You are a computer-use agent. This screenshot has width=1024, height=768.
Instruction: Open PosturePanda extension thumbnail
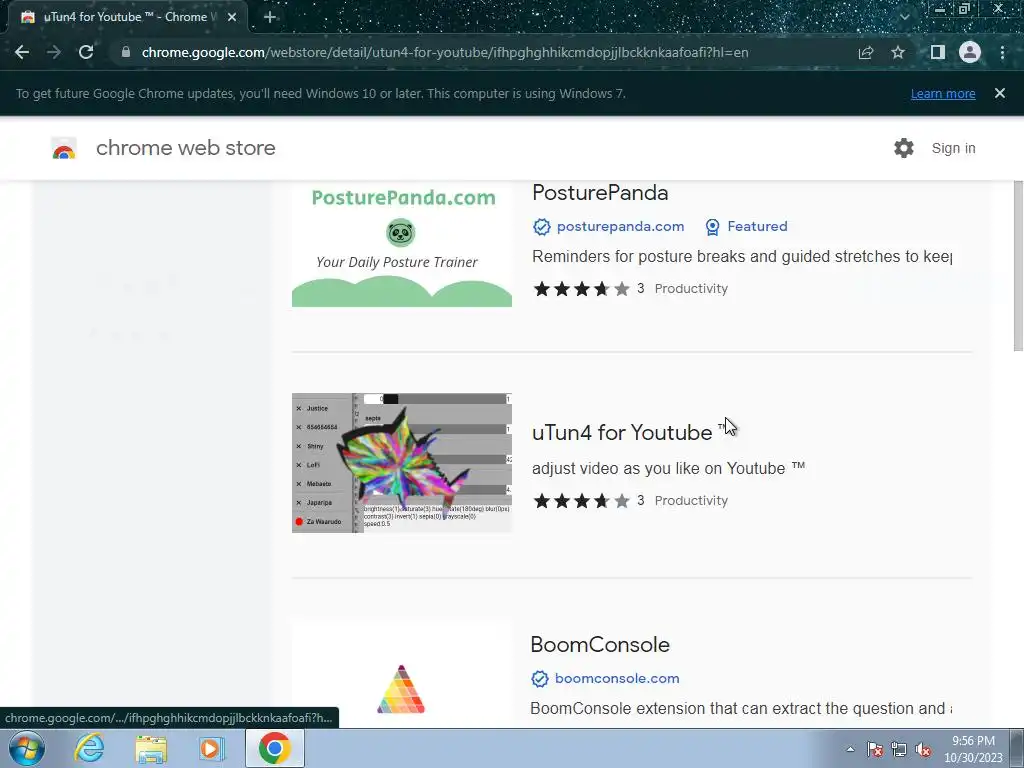point(402,244)
